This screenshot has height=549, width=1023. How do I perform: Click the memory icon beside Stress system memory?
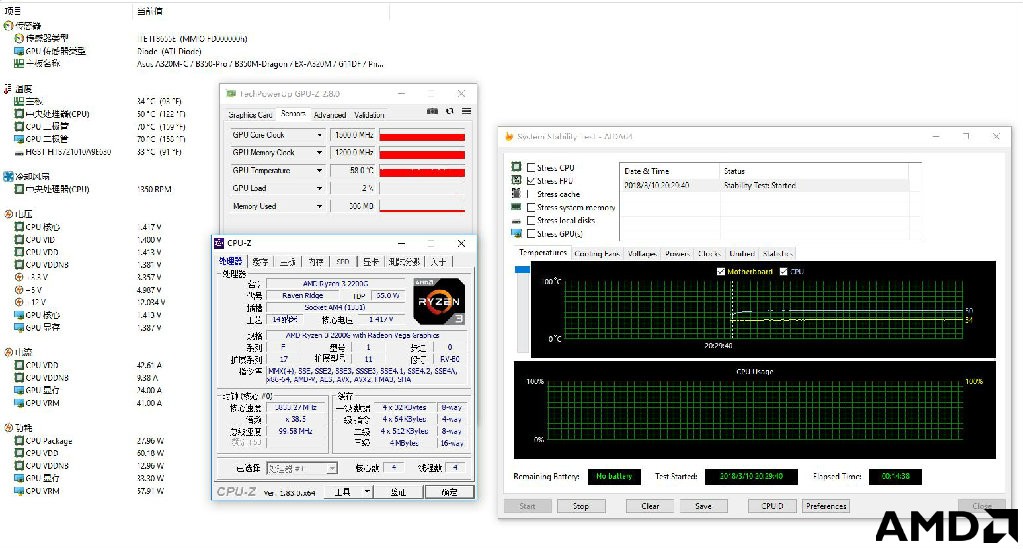point(516,207)
